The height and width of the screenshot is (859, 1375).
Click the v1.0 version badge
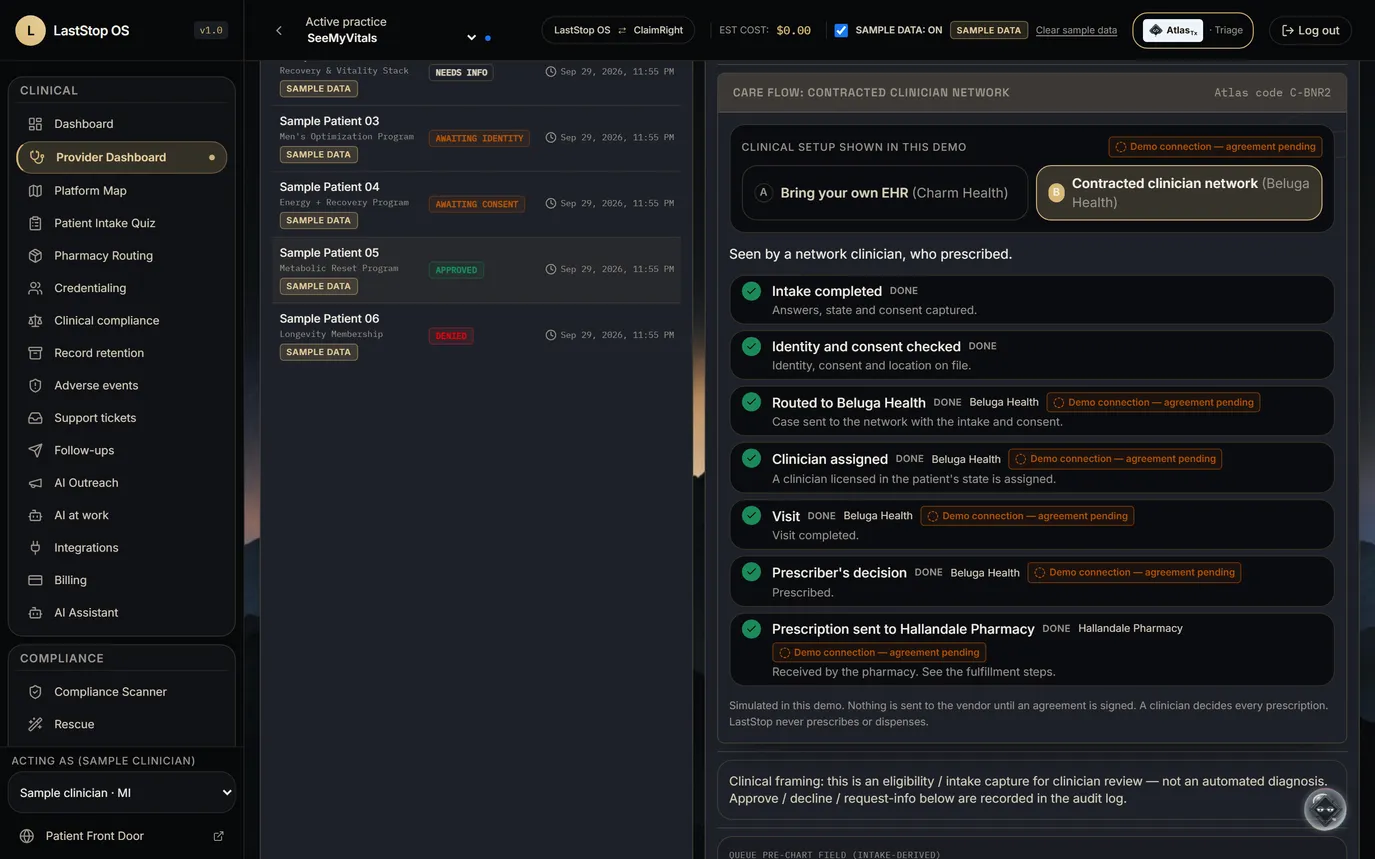[211, 30]
